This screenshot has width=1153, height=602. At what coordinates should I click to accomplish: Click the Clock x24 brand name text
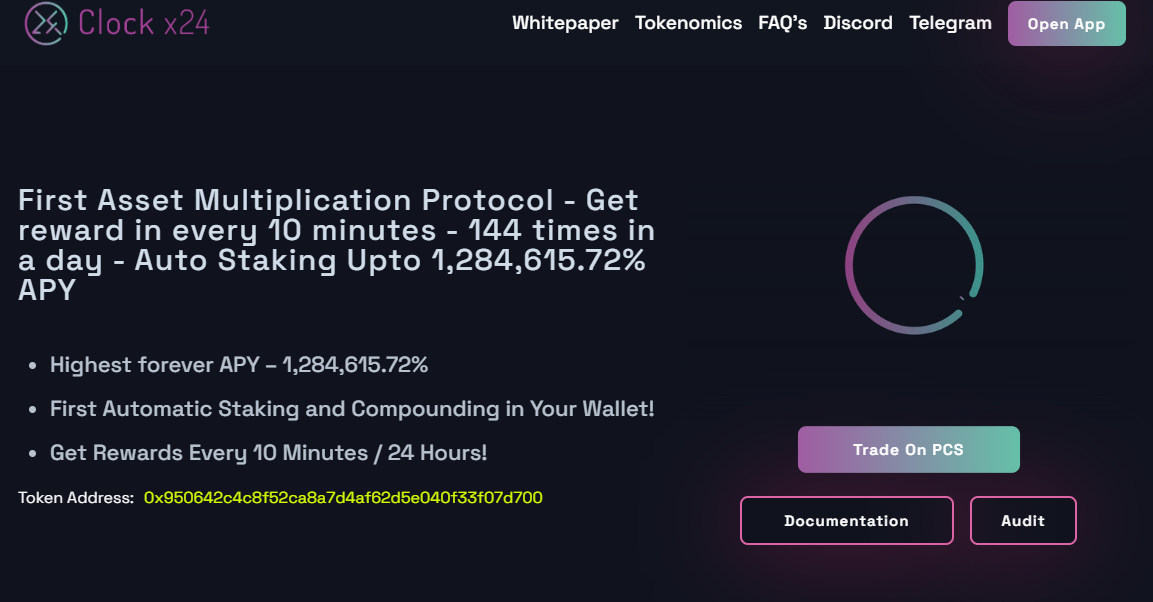click(145, 22)
